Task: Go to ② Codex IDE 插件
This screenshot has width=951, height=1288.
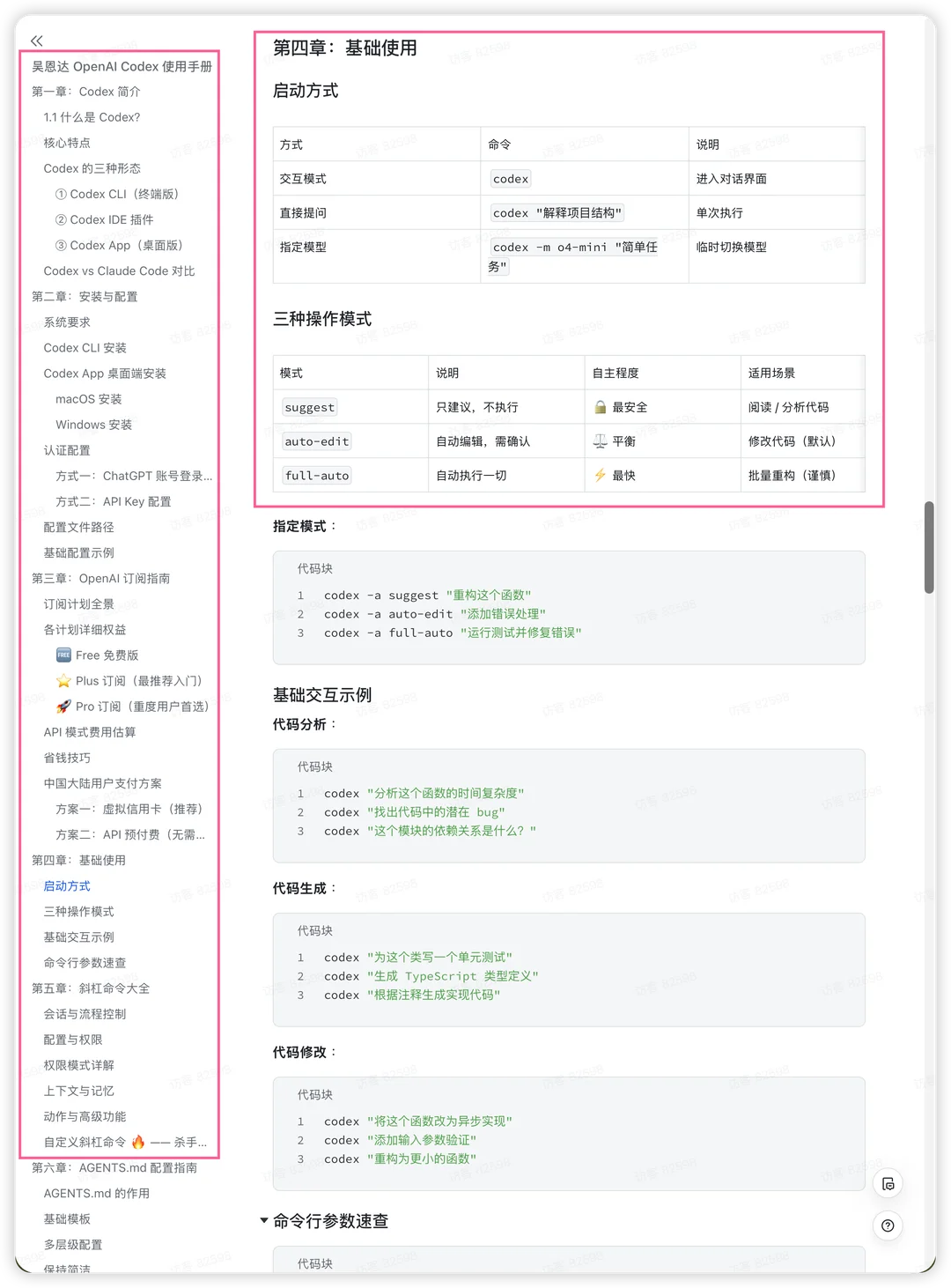Action: coord(105,219)
